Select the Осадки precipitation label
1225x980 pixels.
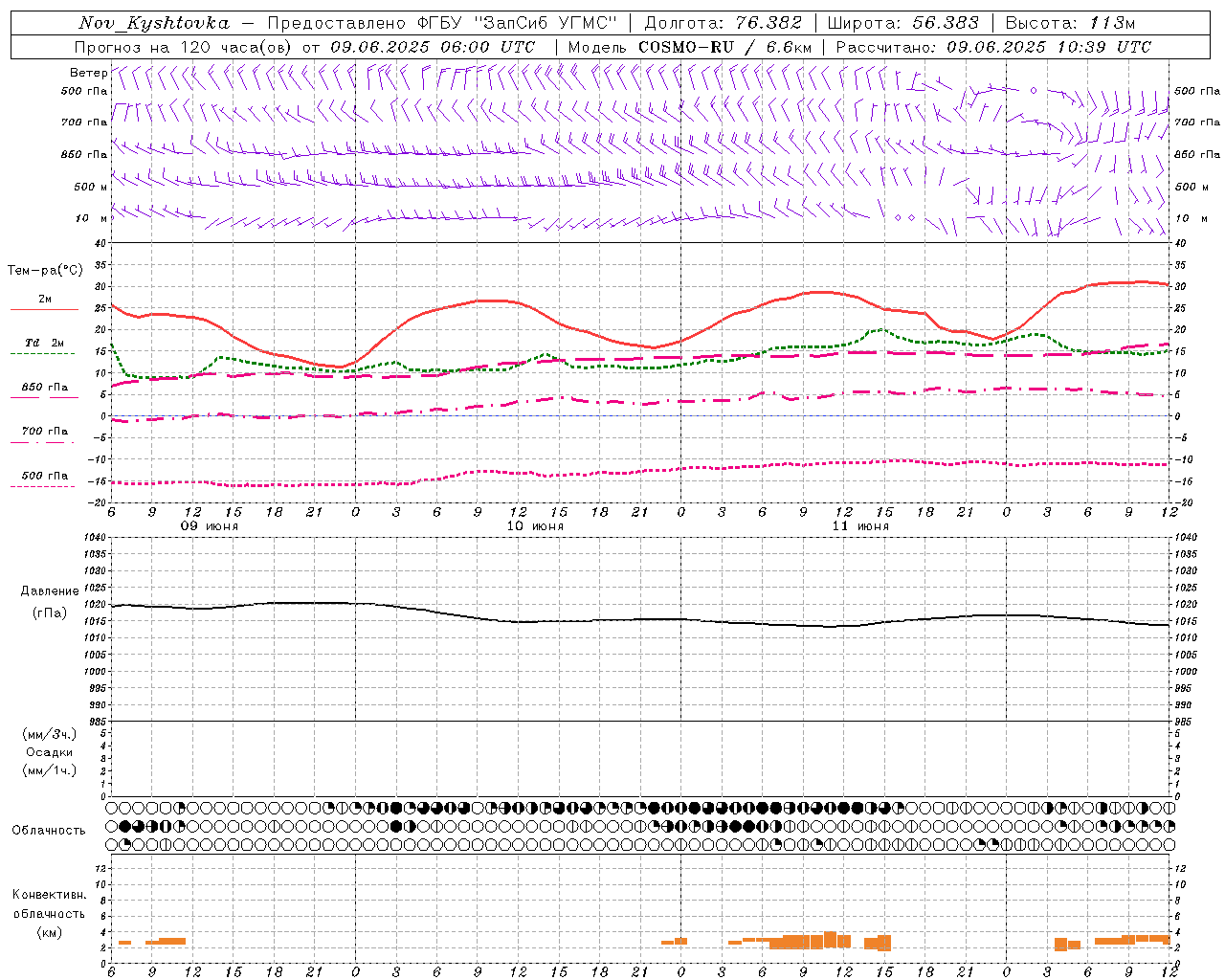[50, 752]
